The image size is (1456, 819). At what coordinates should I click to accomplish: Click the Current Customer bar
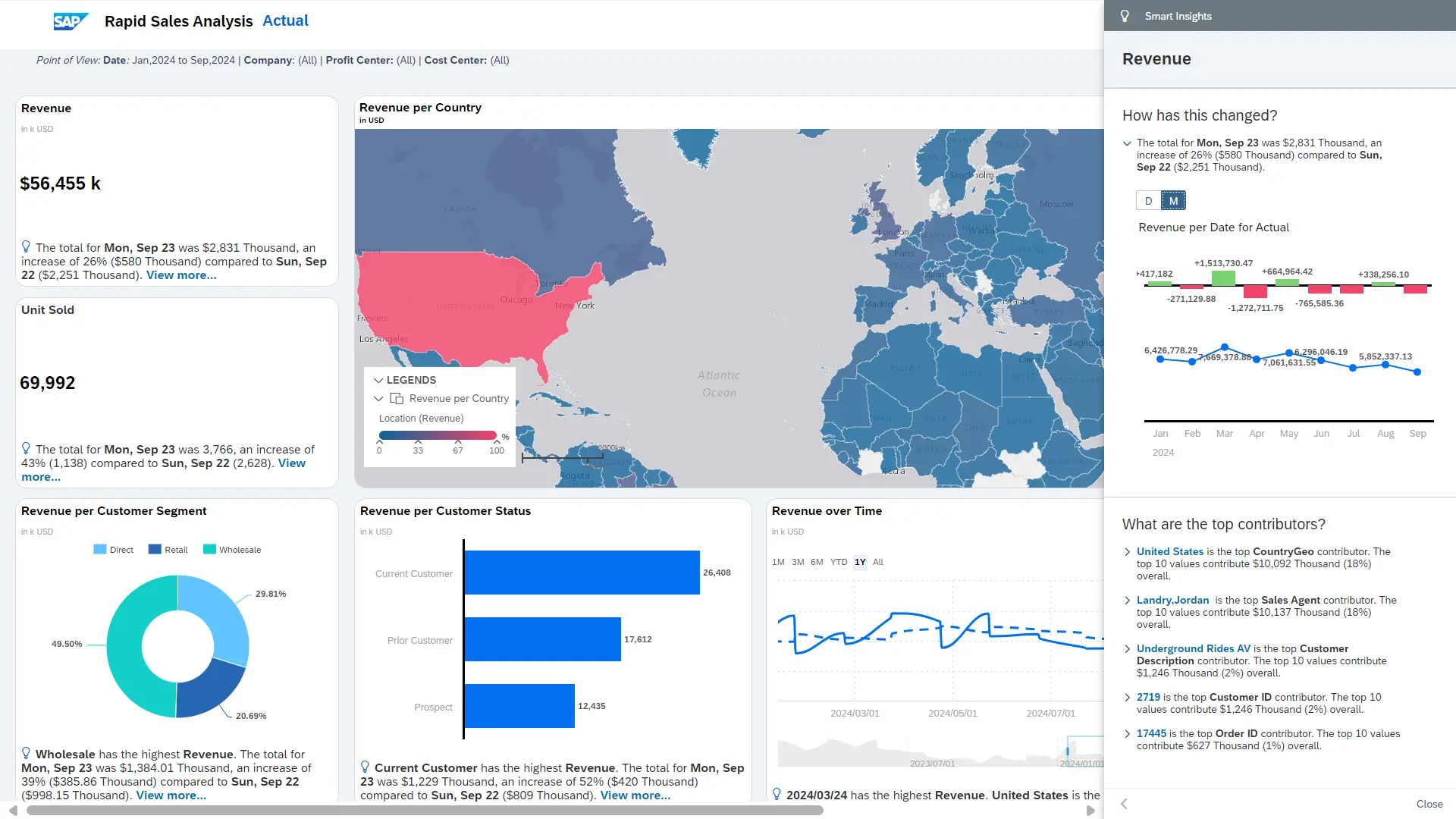click(x=582, y=573)
